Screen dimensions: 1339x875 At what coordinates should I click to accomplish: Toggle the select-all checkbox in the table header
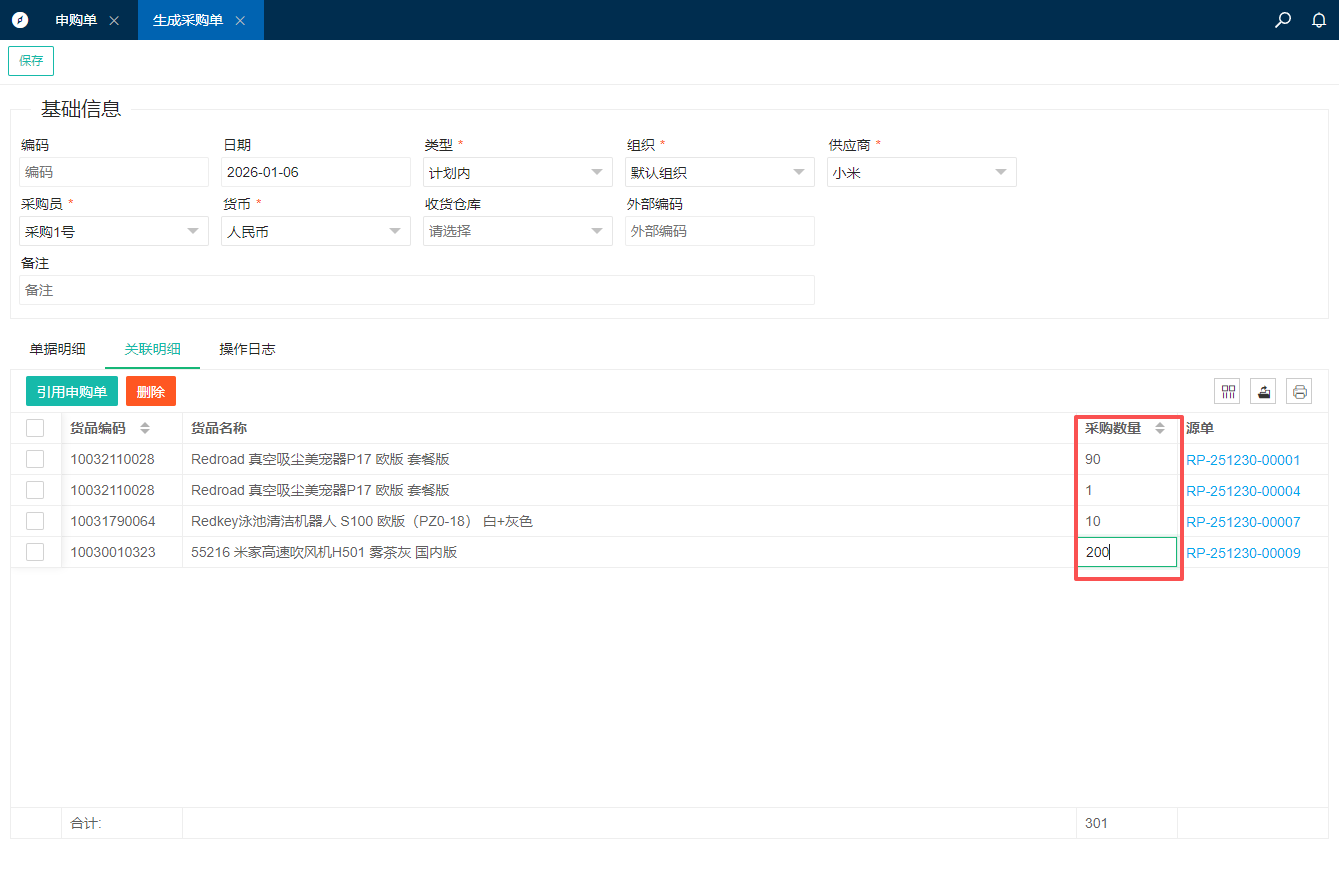click(35, 428)
